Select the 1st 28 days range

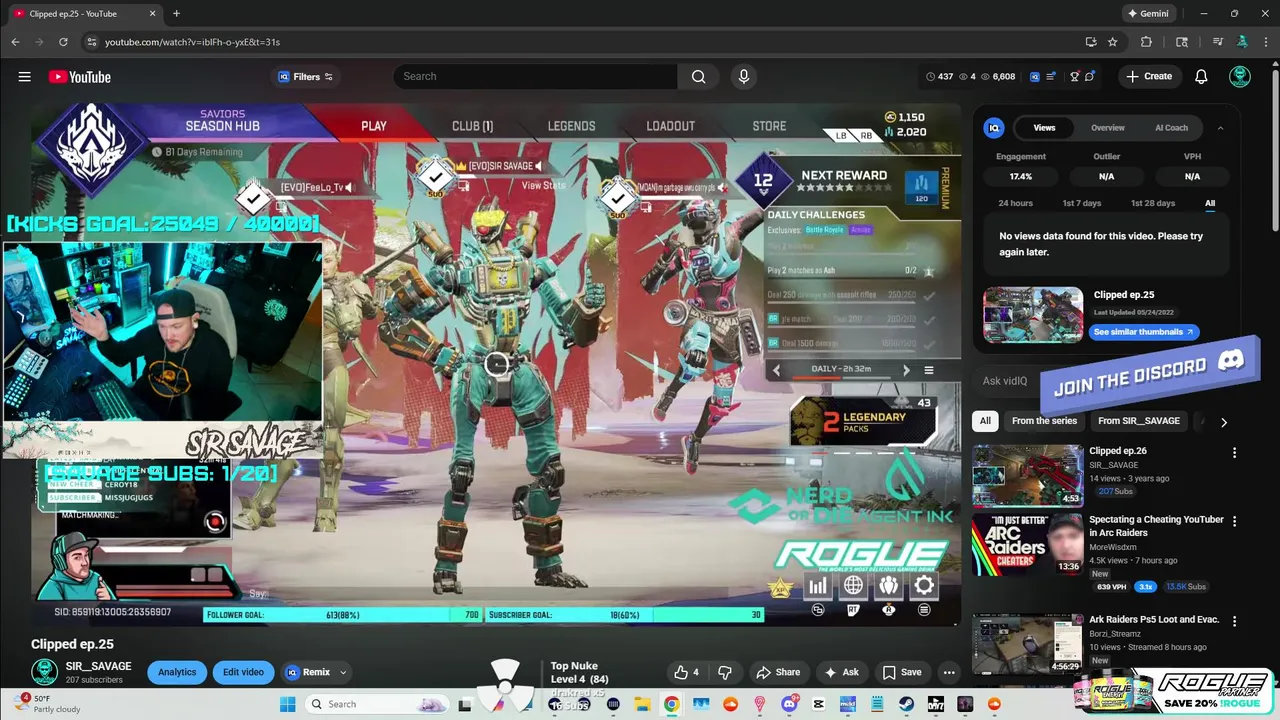coord(1153,203)
